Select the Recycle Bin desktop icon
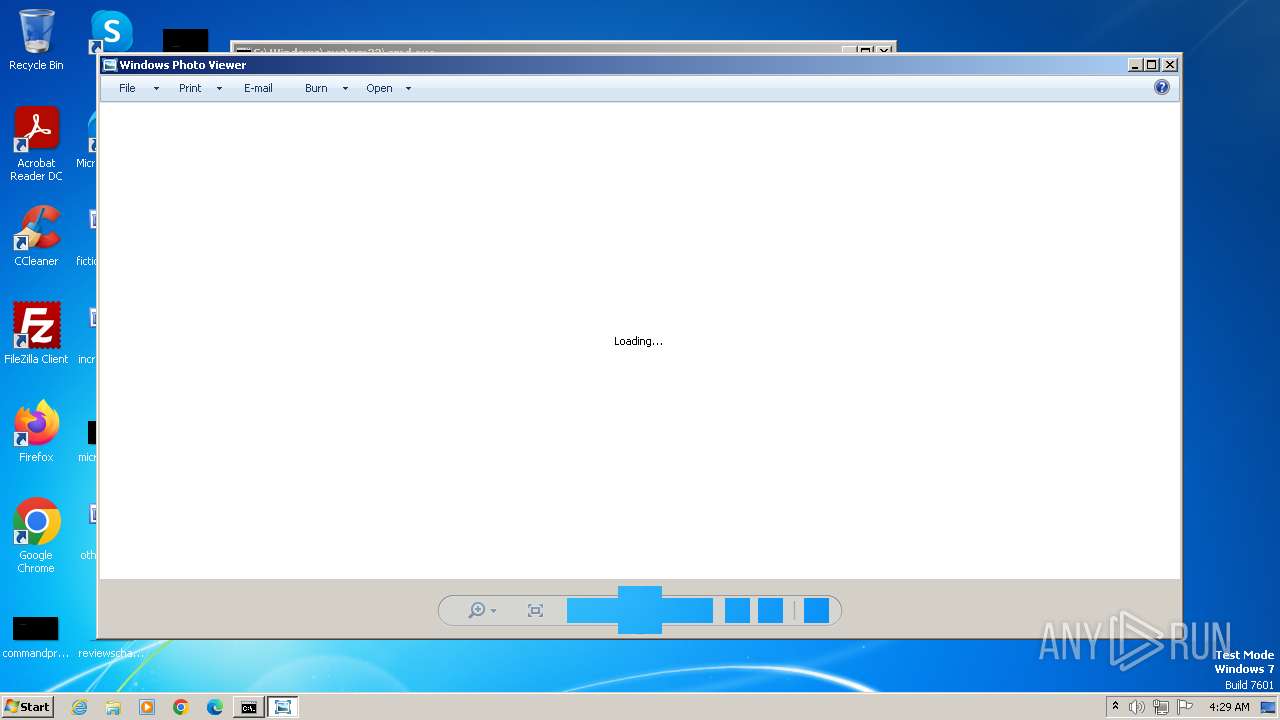Screen dimensions: 1280x720 point(36,40)
